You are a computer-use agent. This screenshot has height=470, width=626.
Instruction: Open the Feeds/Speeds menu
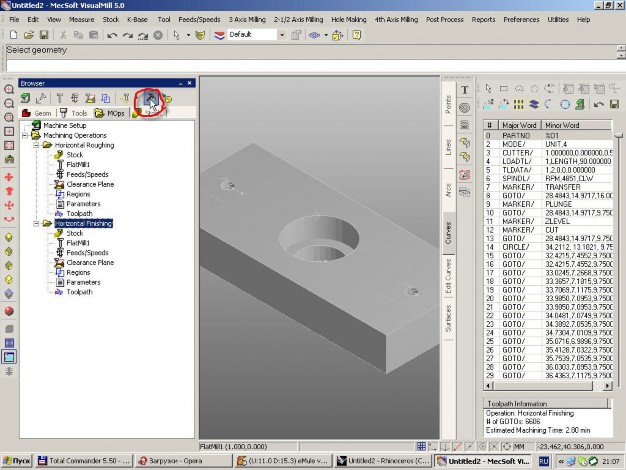[199, 19]
